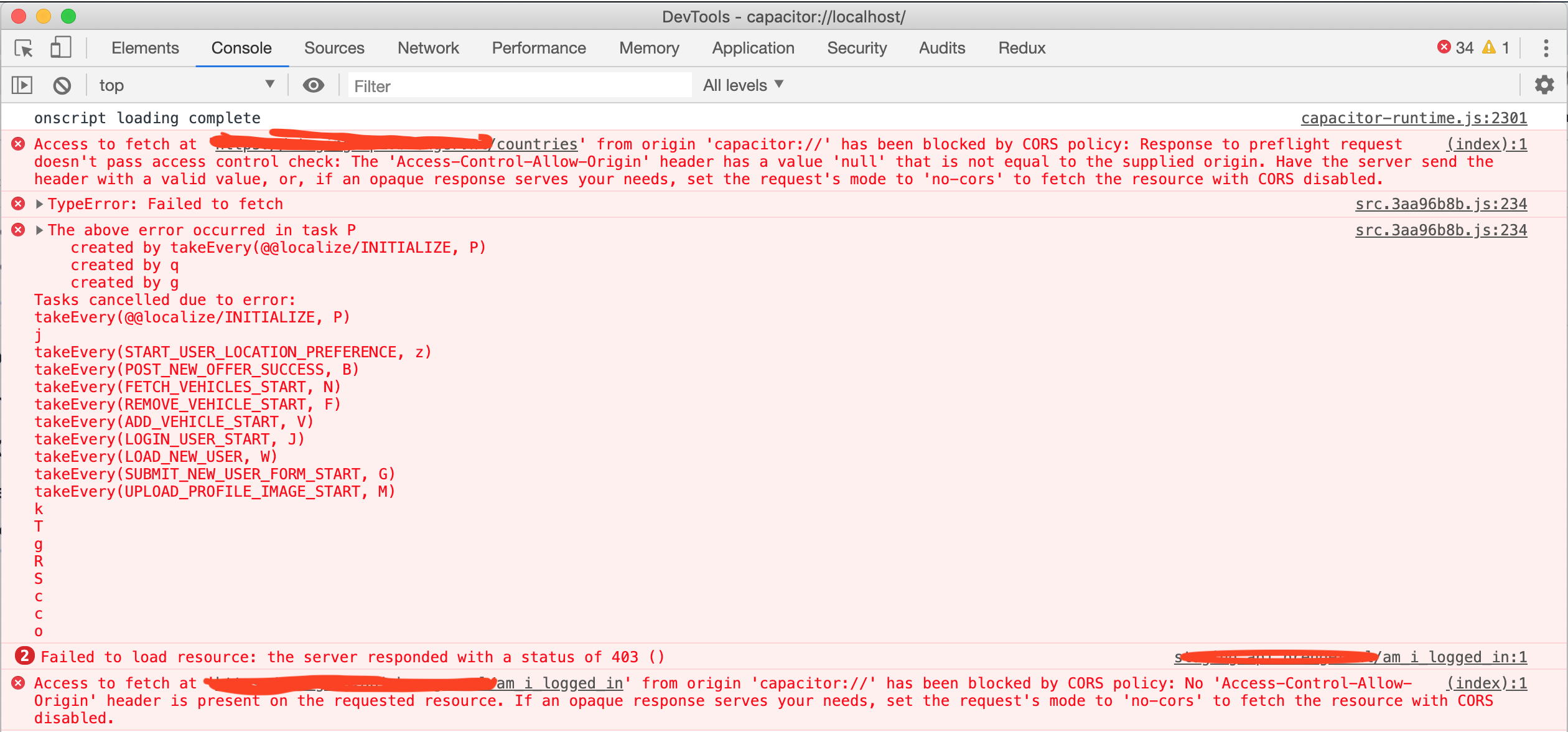Toggle the console sidebar panel
Viewport: 1568px width, 732px height.
[21, 85]
